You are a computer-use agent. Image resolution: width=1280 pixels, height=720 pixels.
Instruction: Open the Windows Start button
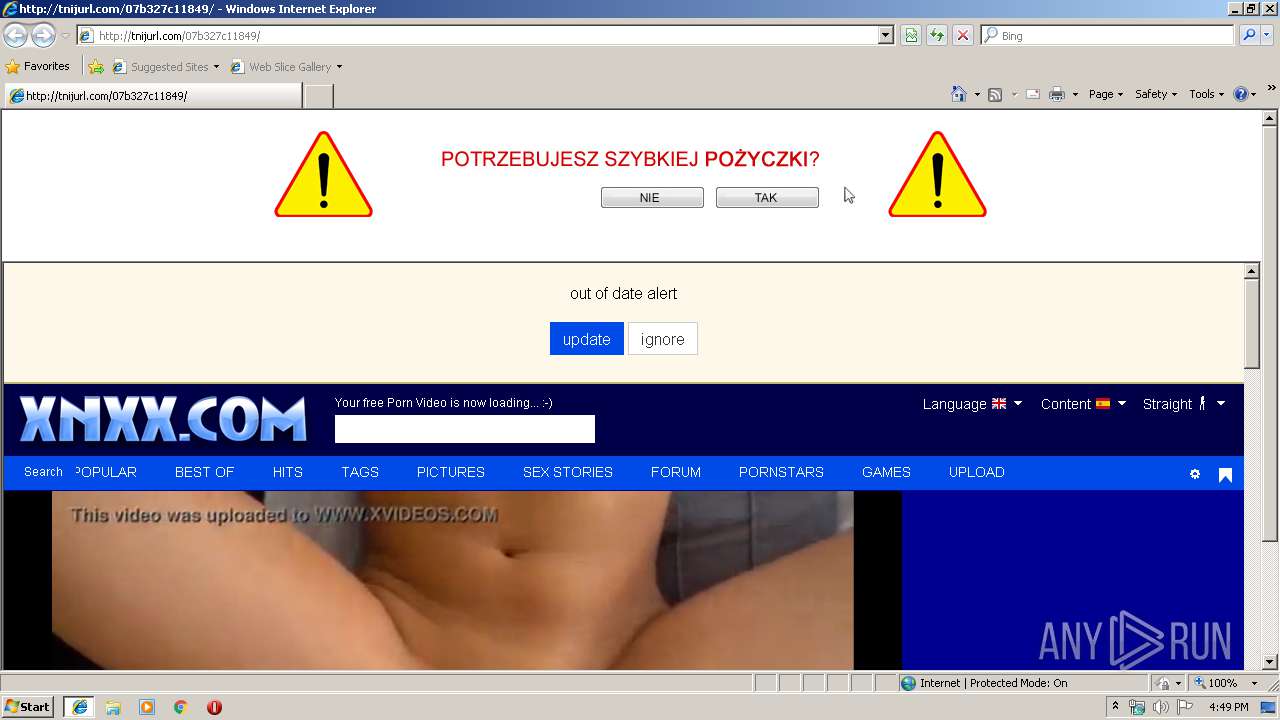pyautogui.click(x=28, y=707)
